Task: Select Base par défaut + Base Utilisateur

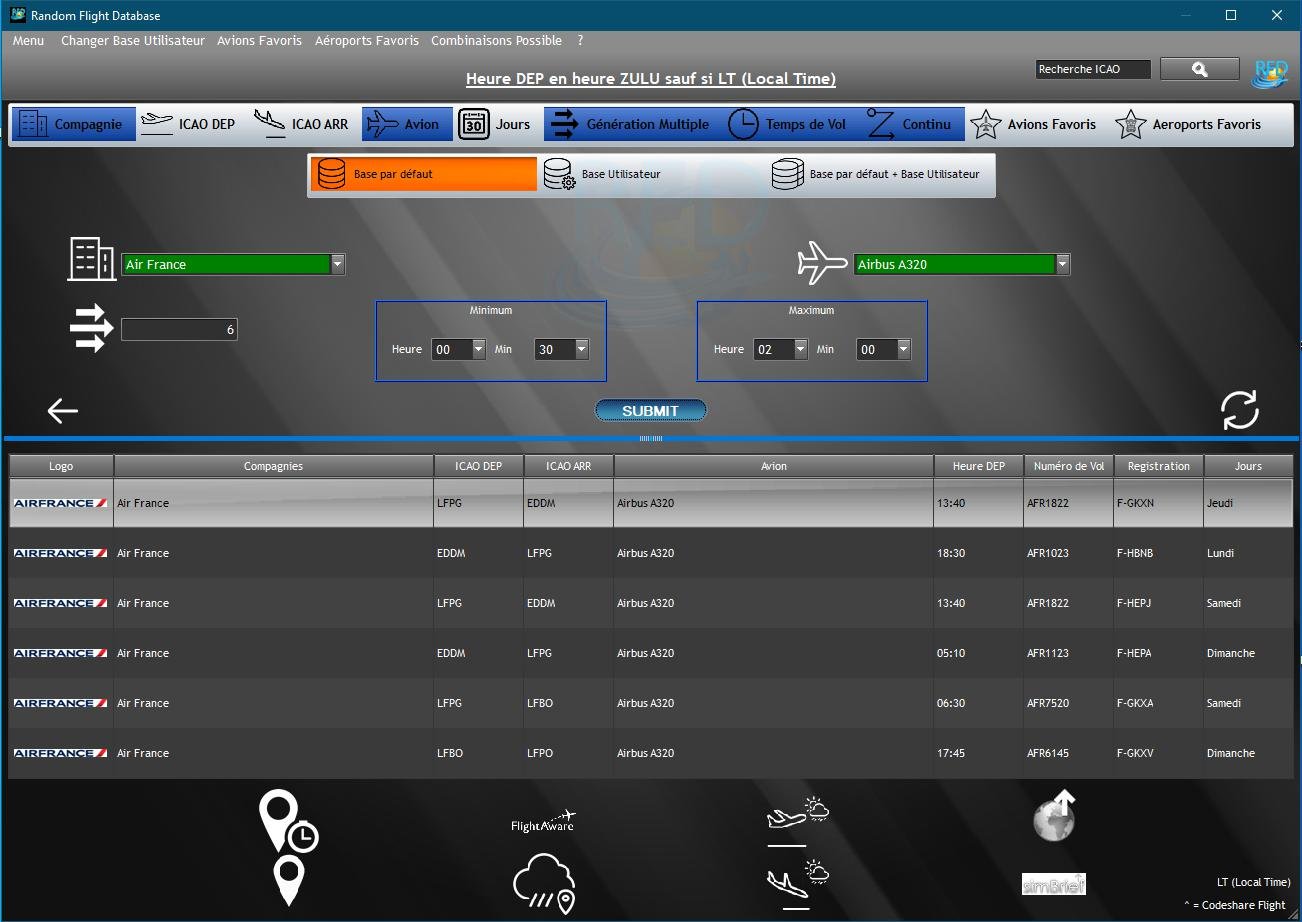Action: click(x=880, y=174)
